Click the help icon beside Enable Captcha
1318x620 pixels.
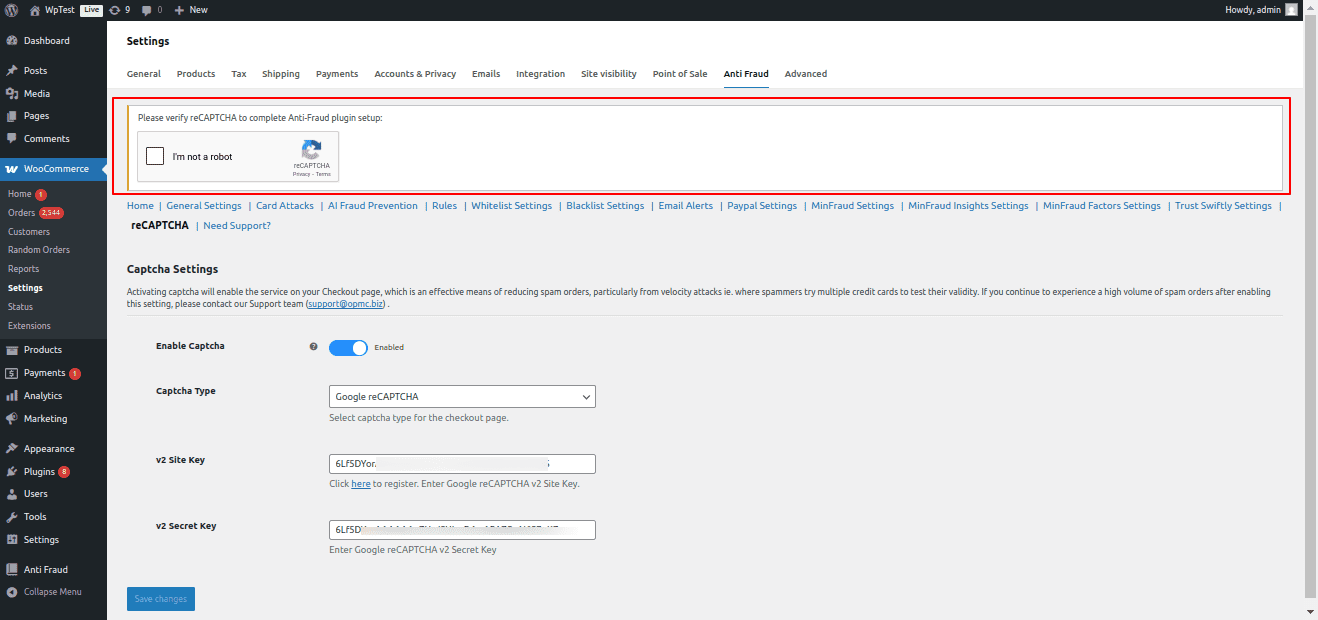313,347
